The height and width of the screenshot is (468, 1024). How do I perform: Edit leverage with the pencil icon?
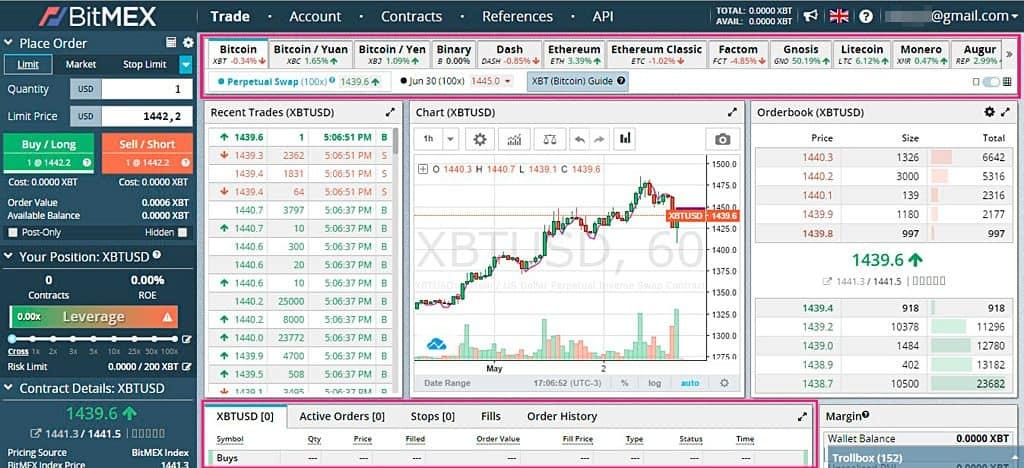pyautogui.click(x=187, y=339)
